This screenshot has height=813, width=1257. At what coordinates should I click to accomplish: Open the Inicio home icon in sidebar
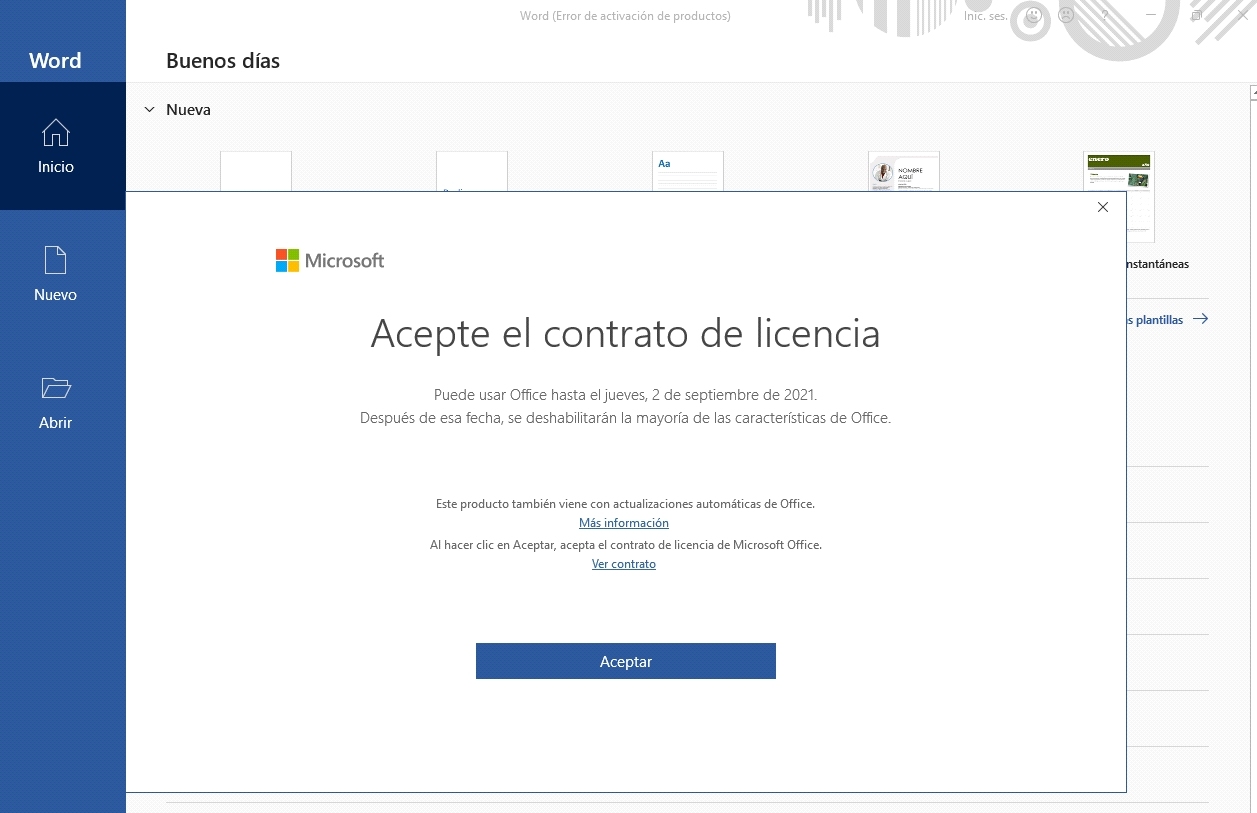point(56,133)
